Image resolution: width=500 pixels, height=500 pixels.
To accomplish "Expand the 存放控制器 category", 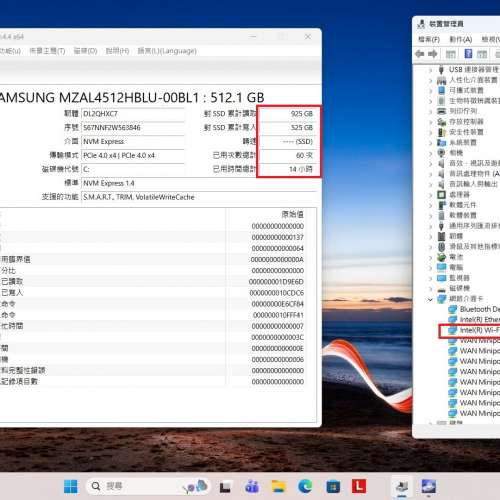I will click(430, 122).
